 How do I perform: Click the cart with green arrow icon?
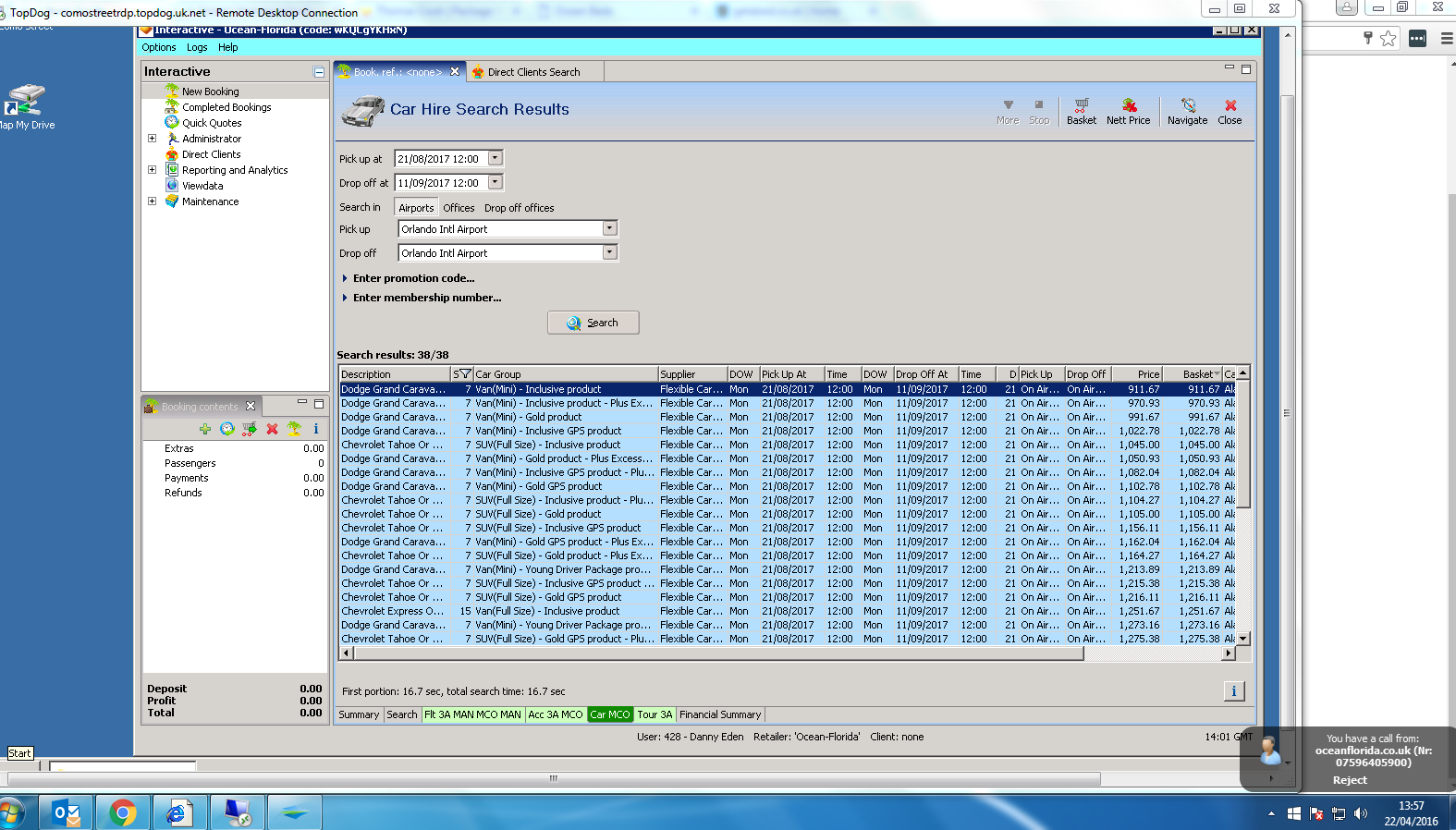(x=250, y=429)
